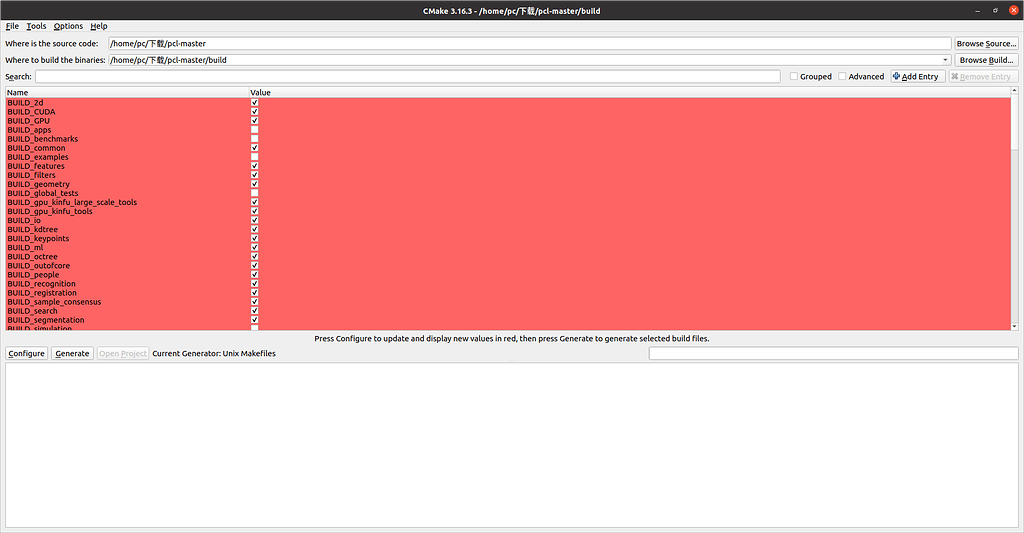This screenshot has width=1024, height=533.
Task: Uncheck the BUILD_features checkbox
Action: 255,166
